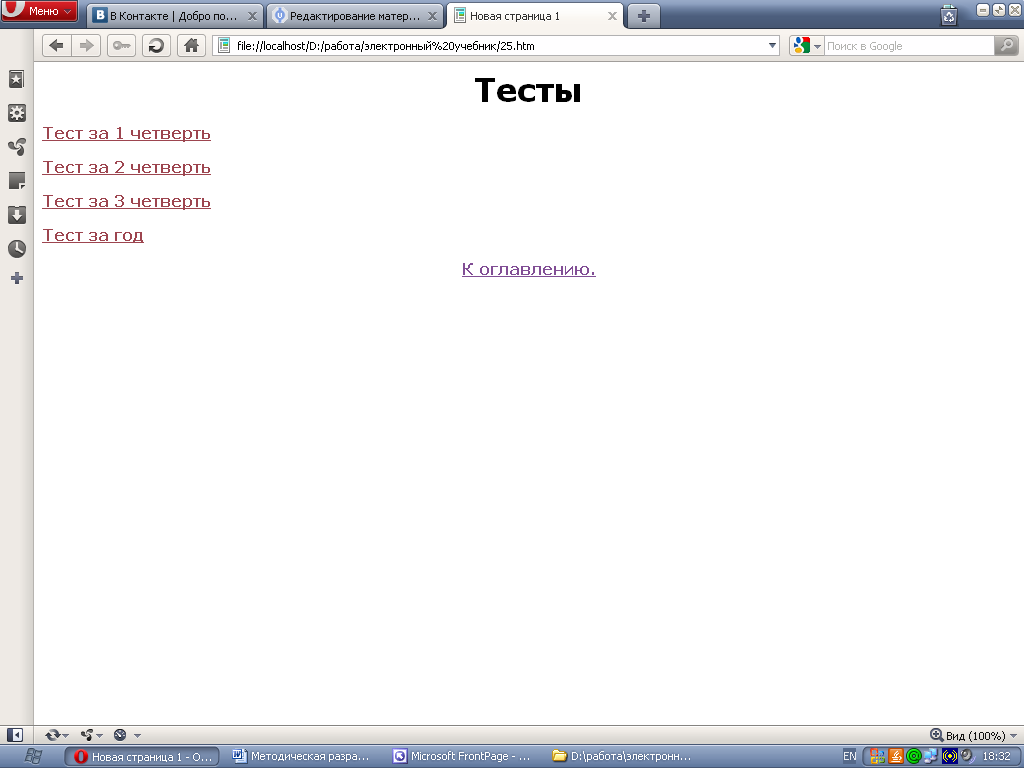Viewport: 1024px width, 768px height.
Task: Switch to D:\работа\электронн... folder window
Action: tap(622, 756)
